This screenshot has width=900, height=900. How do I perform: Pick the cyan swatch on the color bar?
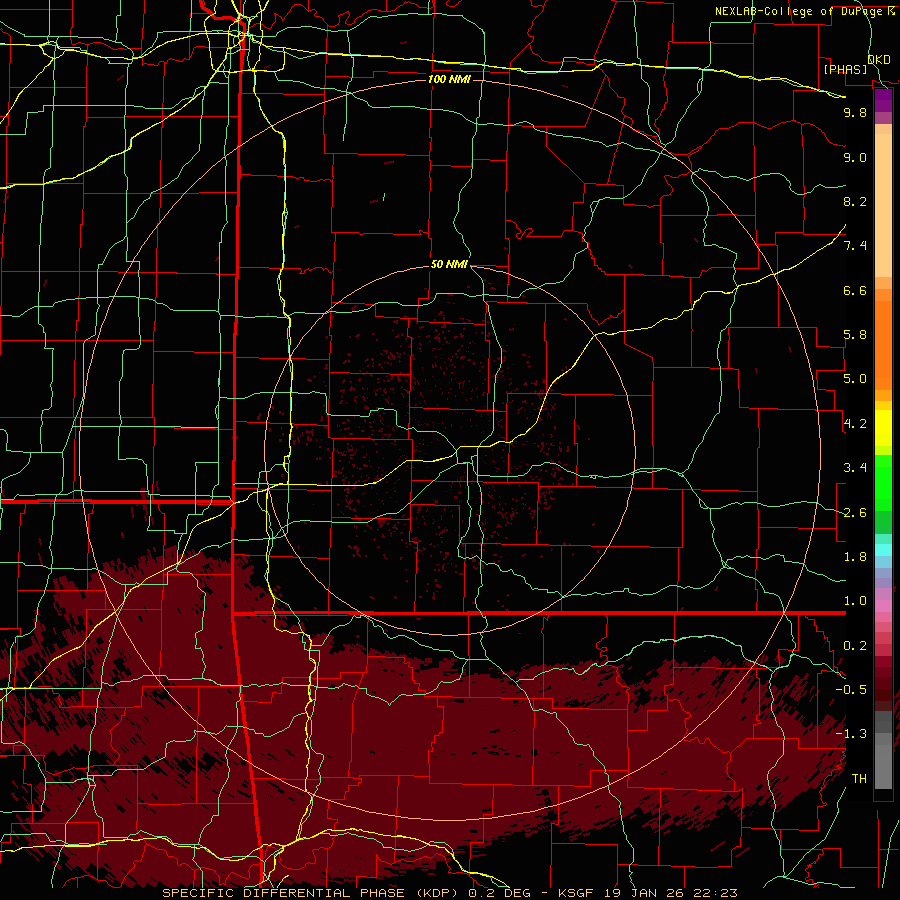(x=883, y=549)
